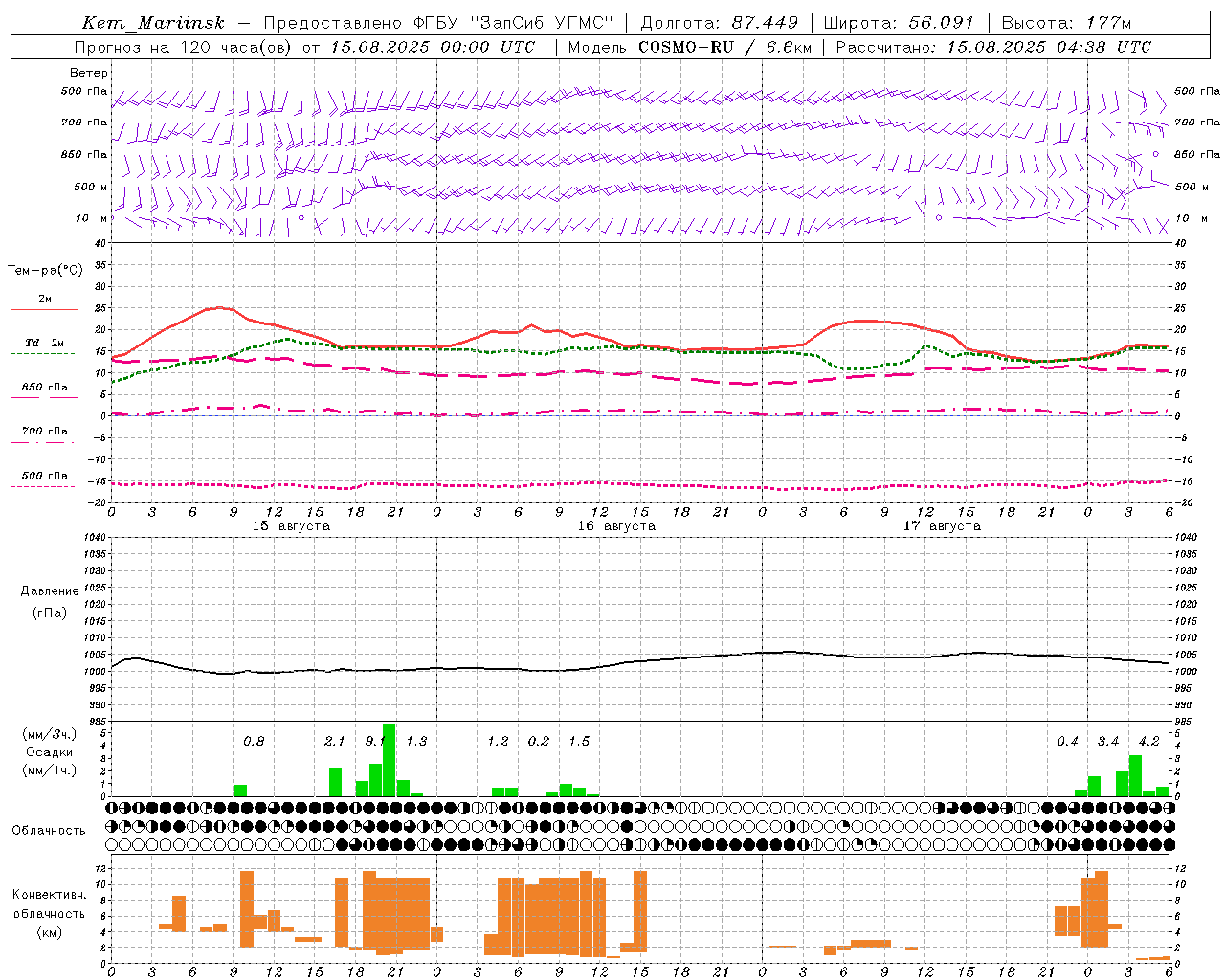Select the elevation text Высота: 177м

click(x=1066, y=23)
